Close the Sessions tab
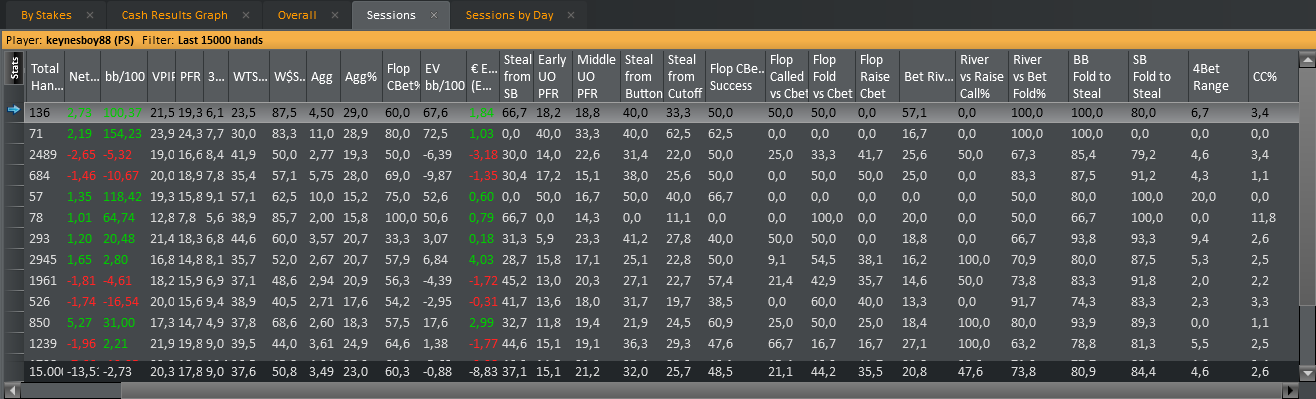 tap(433, 16)
